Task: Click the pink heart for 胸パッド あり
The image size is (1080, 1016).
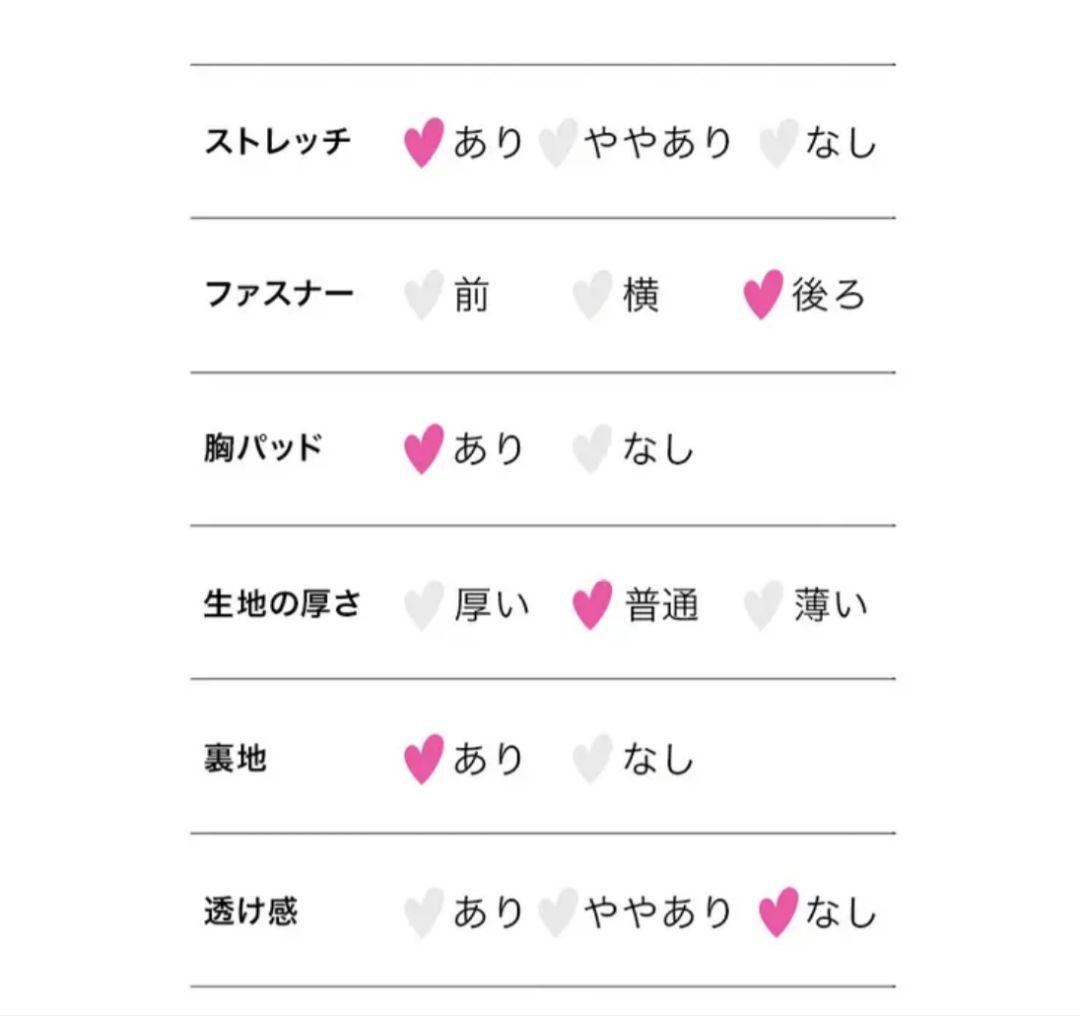Action: [x=424, y=448]
